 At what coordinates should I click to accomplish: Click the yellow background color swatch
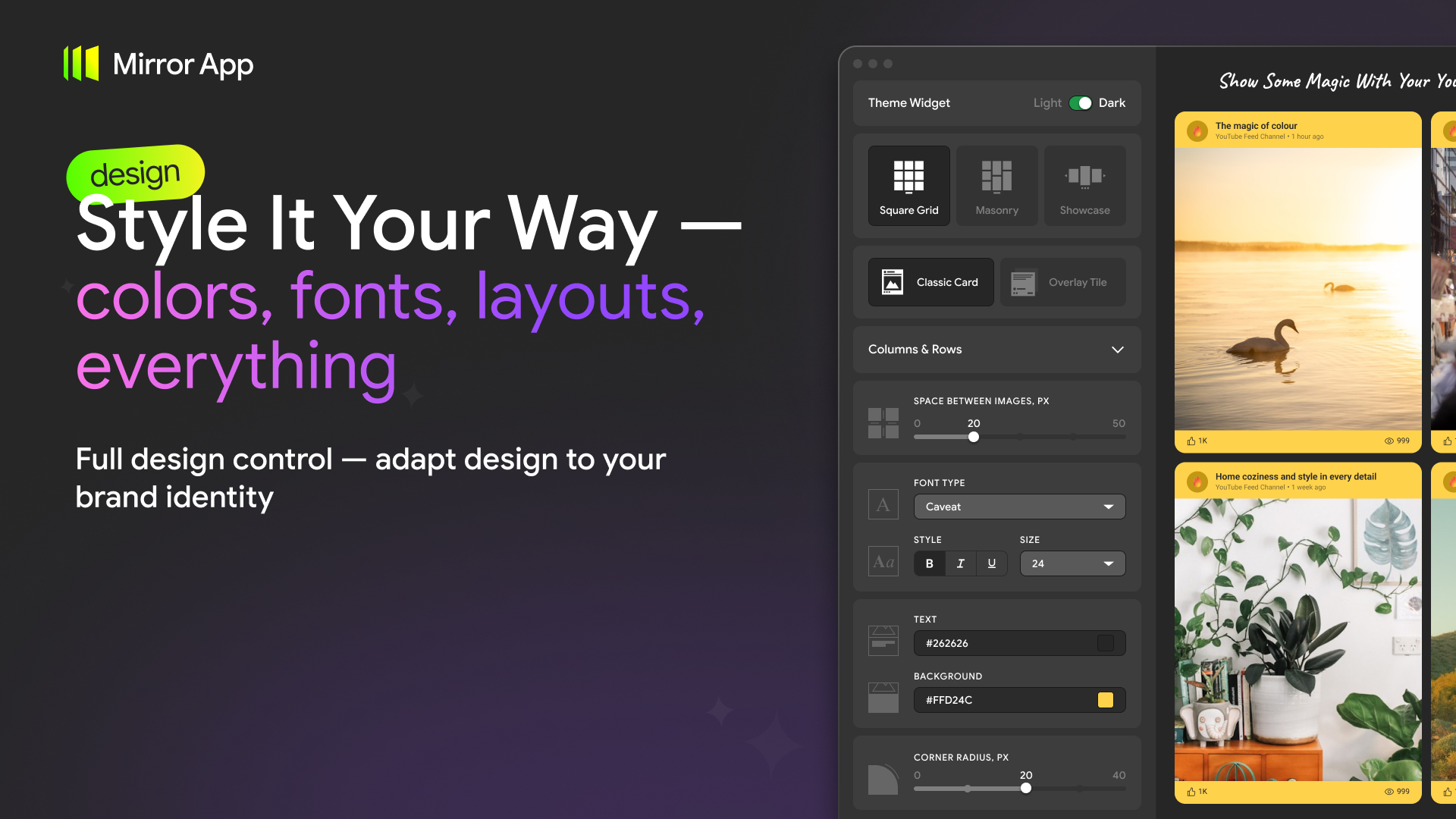[x=1105, y=700]
